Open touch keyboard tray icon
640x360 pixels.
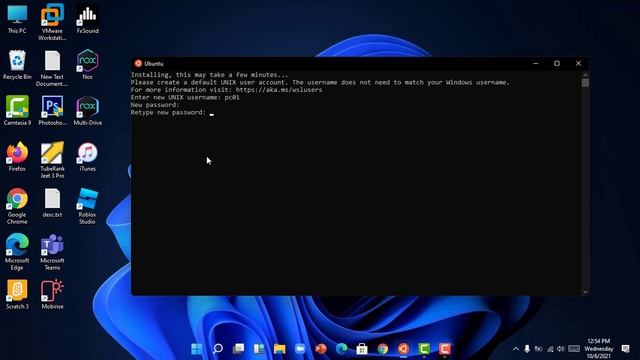click(x=574, y=349)
